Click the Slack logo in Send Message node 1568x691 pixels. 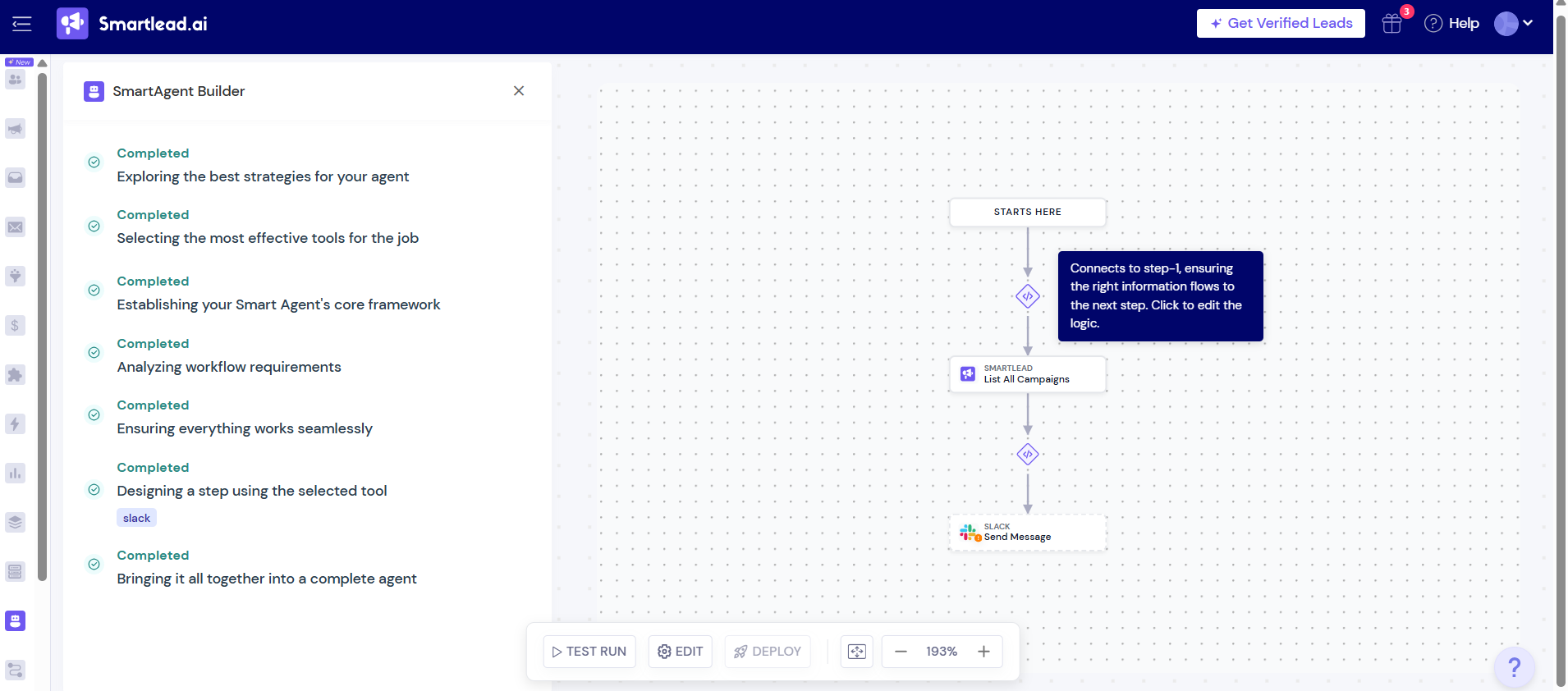pyautogui.click(x=970, y=533)
